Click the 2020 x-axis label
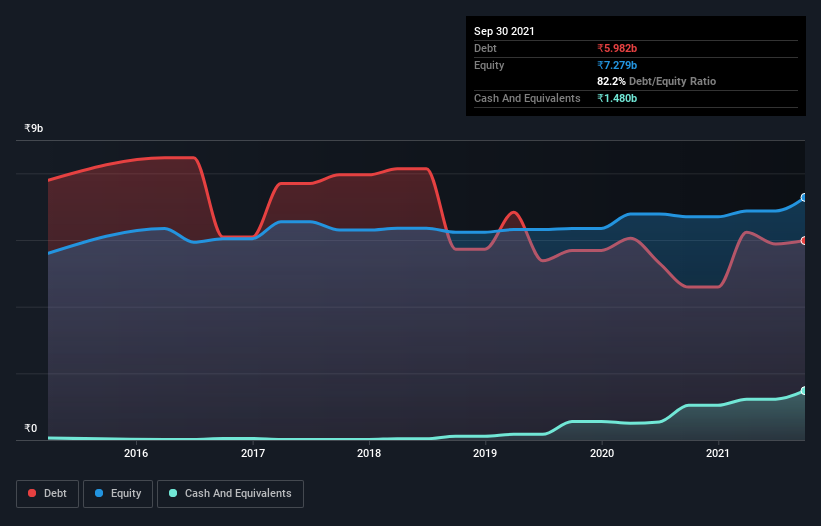Image resolution: width=821 pixels, height=526 pixels. [x=602, y=453]
